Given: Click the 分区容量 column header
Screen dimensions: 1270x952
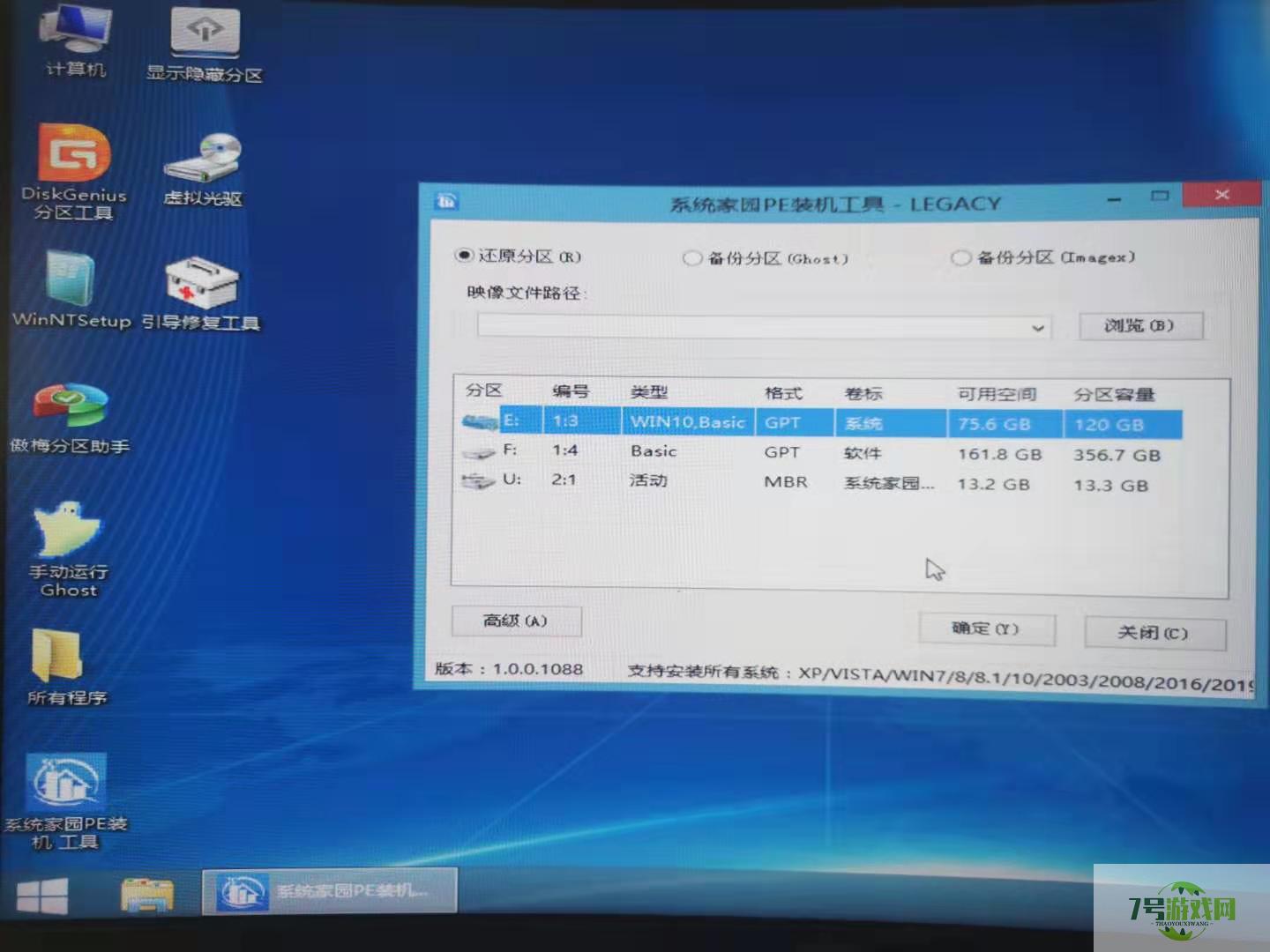Looking at the screenshot, I should (x=1114, y=395).
